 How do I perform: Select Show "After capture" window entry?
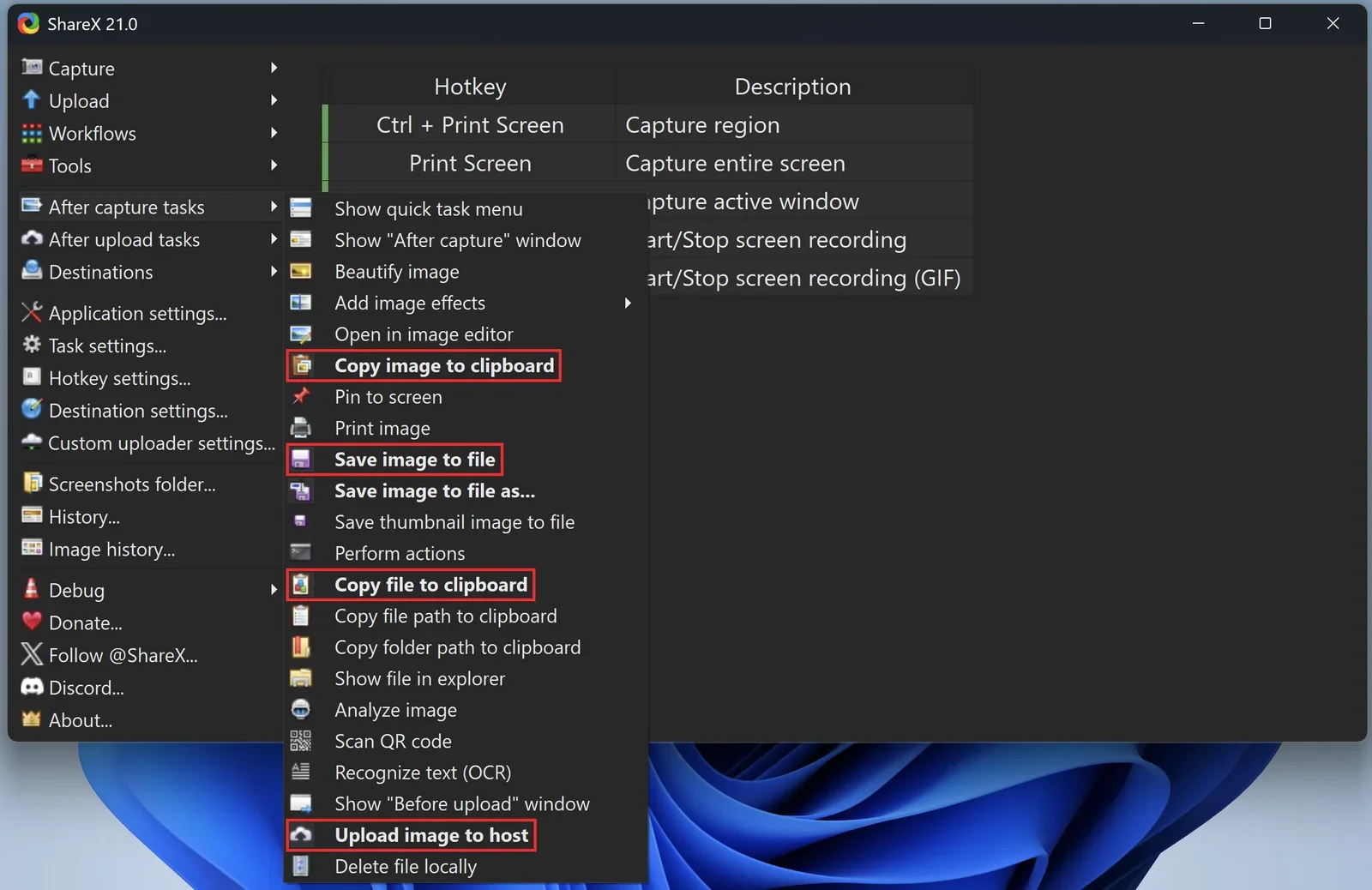pyautogui.click(x=466, y=240)
